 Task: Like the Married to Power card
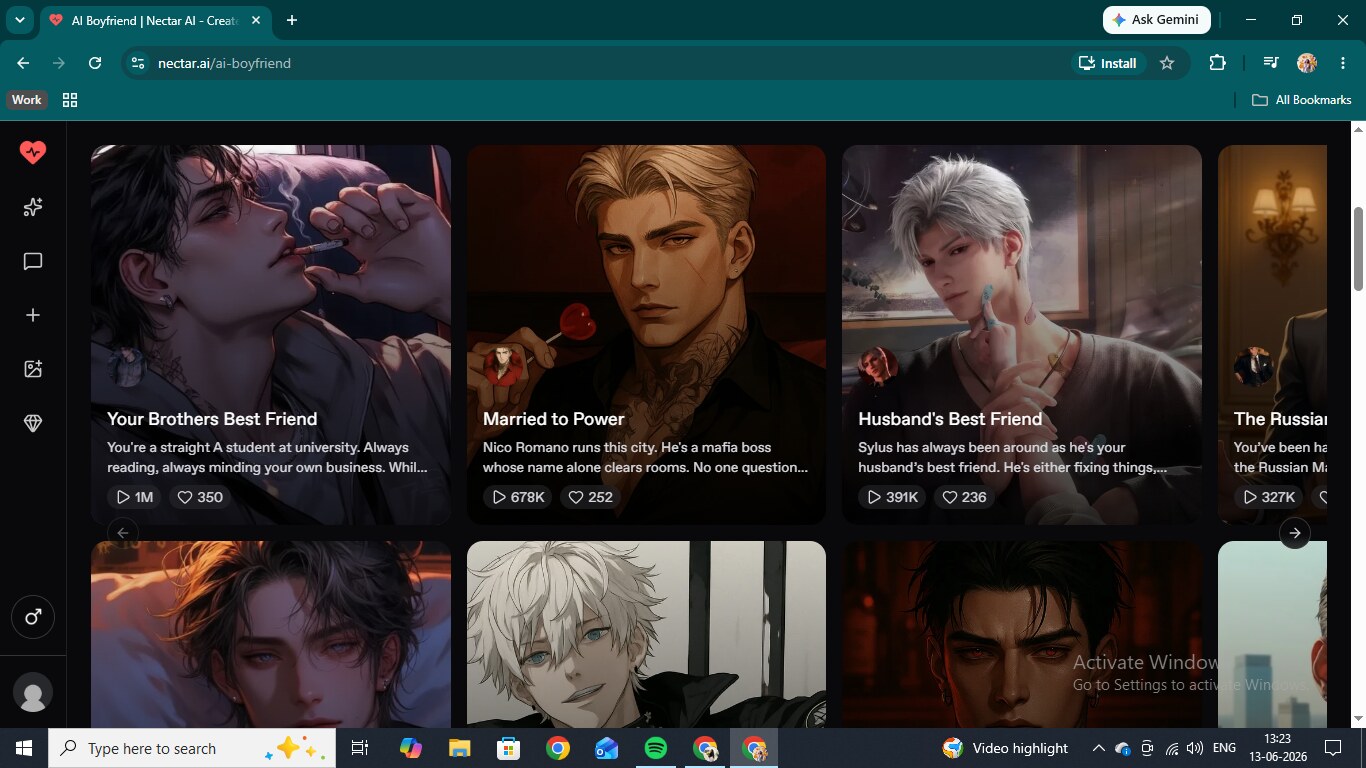coord(589,497)
